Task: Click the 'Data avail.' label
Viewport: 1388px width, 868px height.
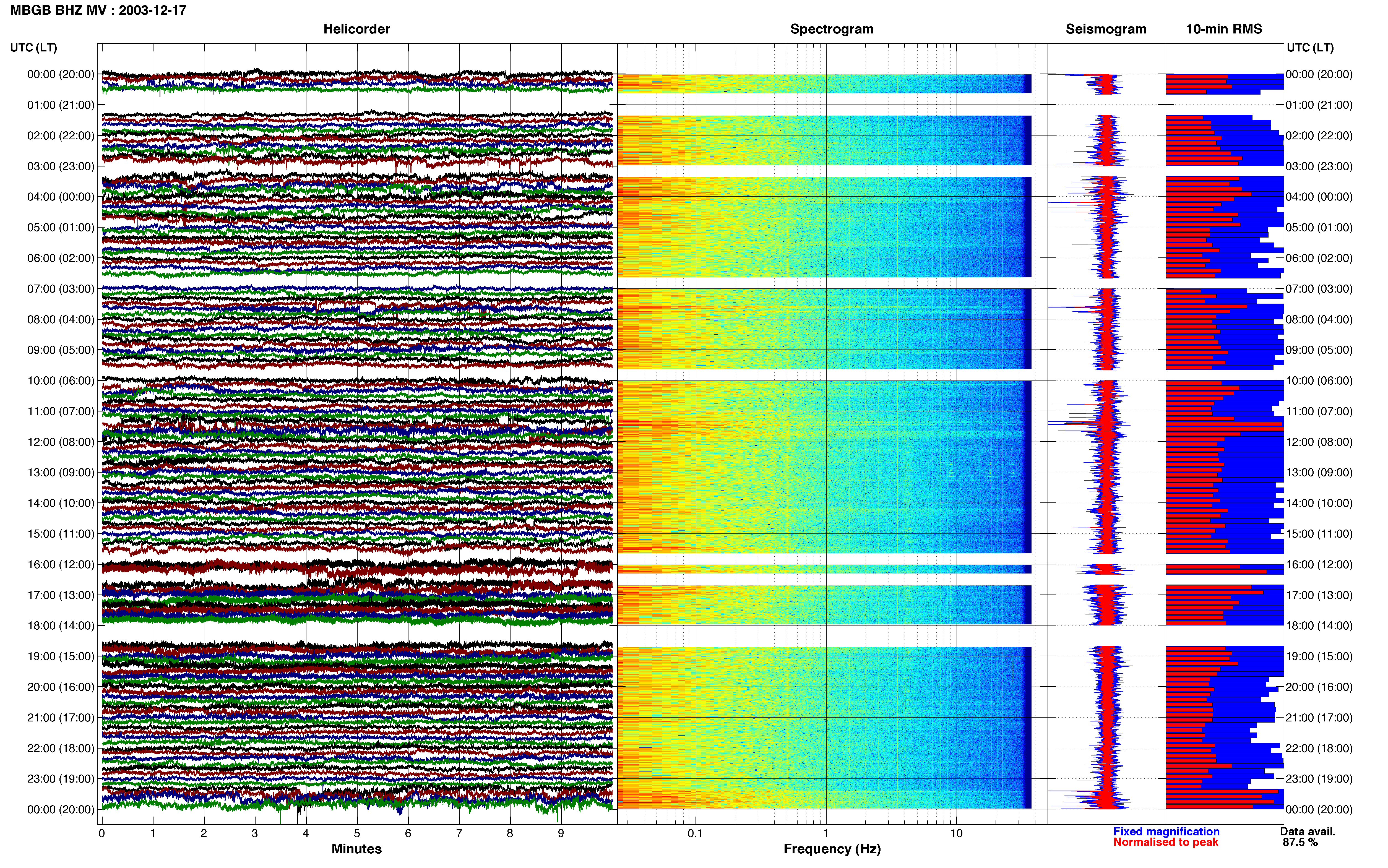Action: click(1308, 832)
